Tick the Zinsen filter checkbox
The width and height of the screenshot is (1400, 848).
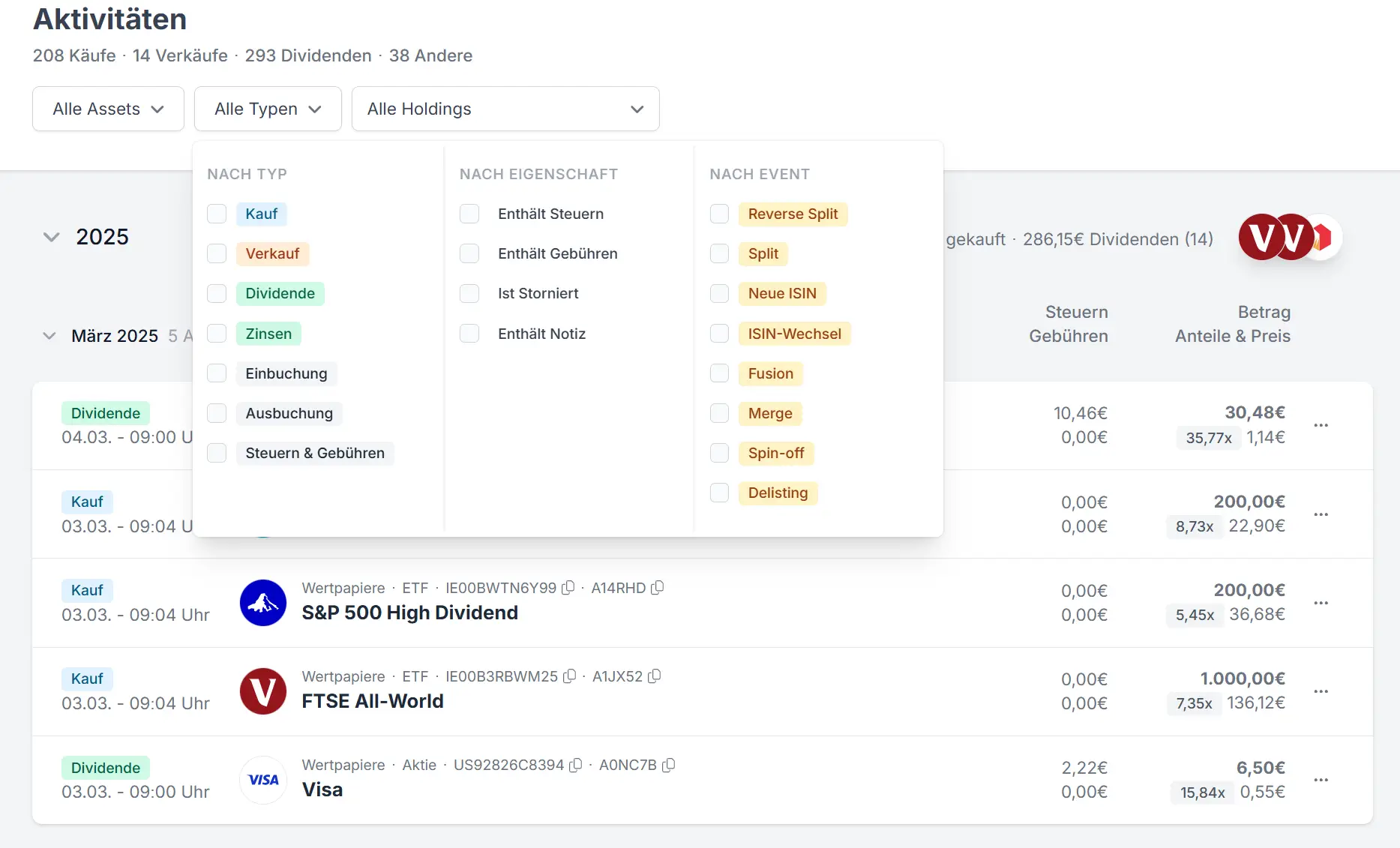click(217, 334)
